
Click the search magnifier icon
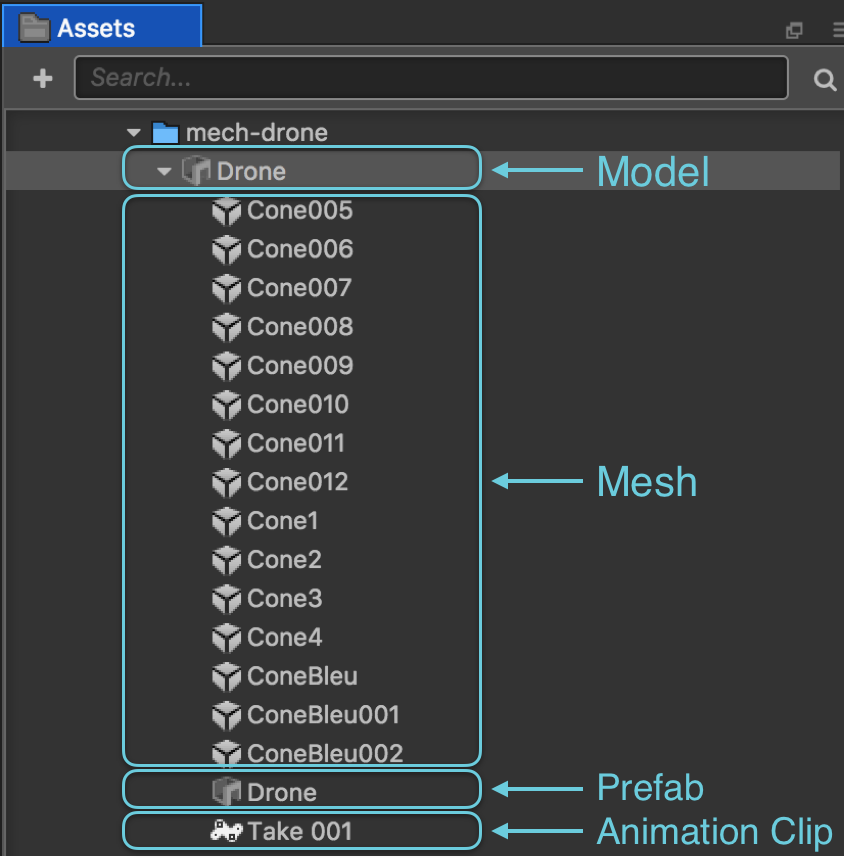coord(824,78)
